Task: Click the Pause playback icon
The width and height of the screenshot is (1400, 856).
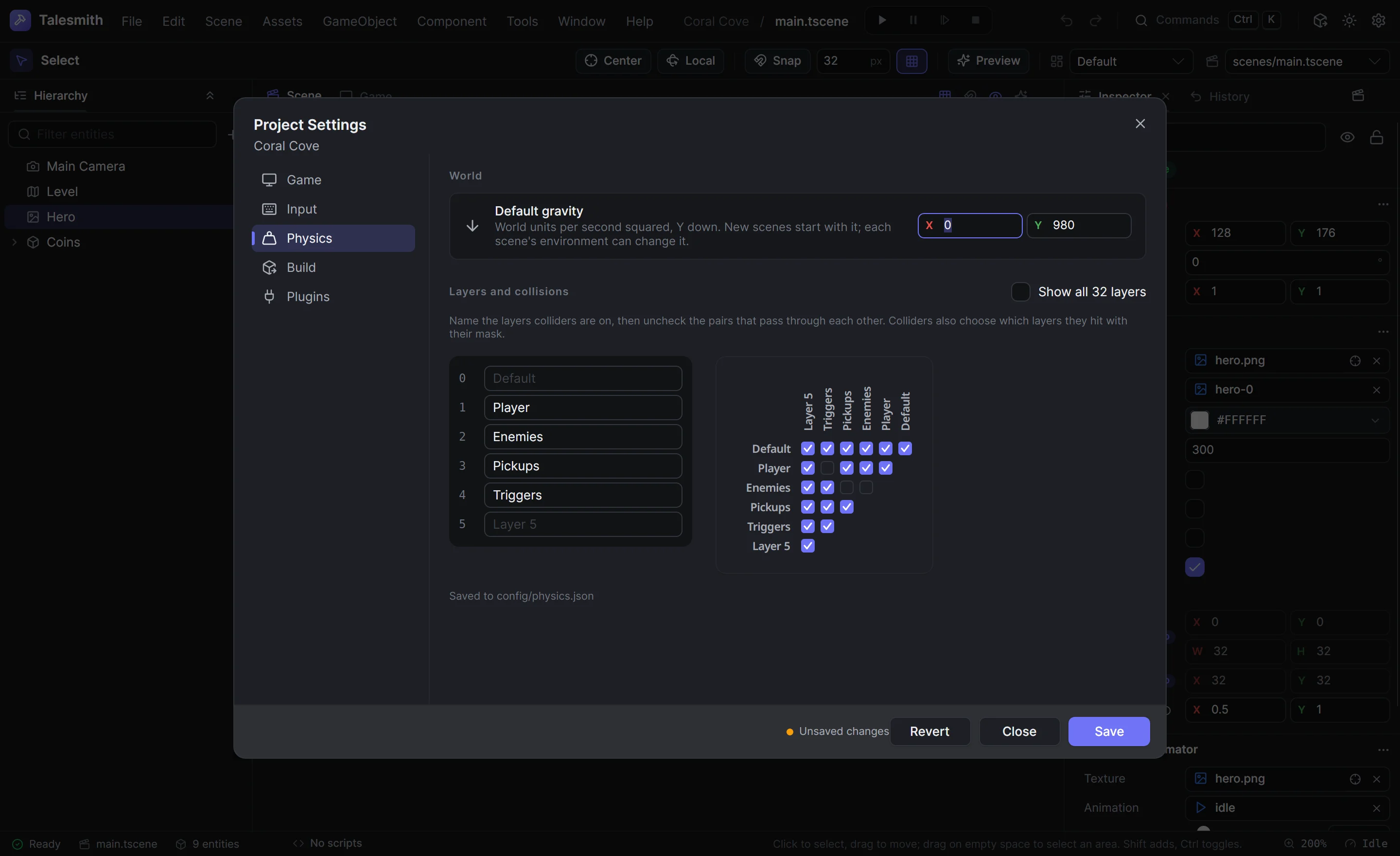Action: coord(913,20)
